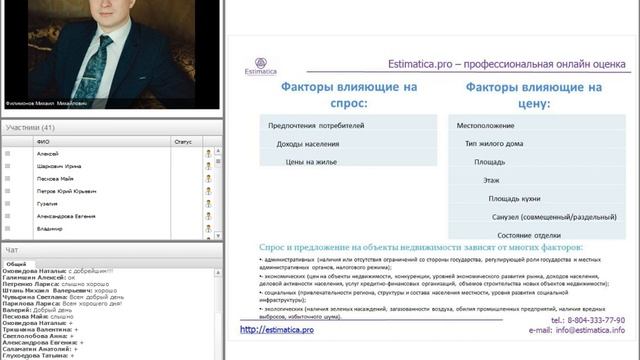Open the Общий chat tab
The width and height of the screenshot is (640, 360).
point(16,264)
